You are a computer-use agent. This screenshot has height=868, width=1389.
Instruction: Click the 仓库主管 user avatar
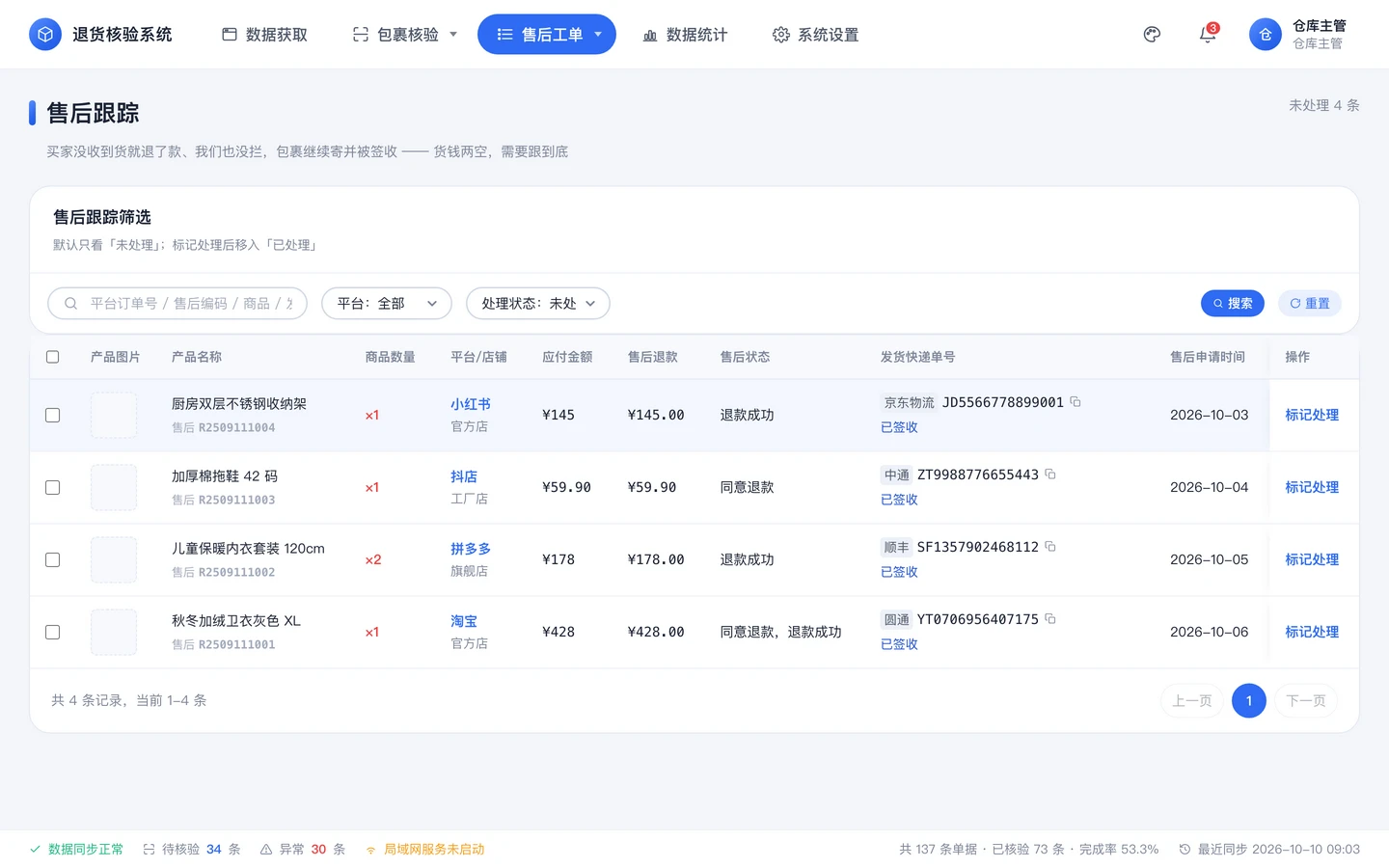(1266, 35)
